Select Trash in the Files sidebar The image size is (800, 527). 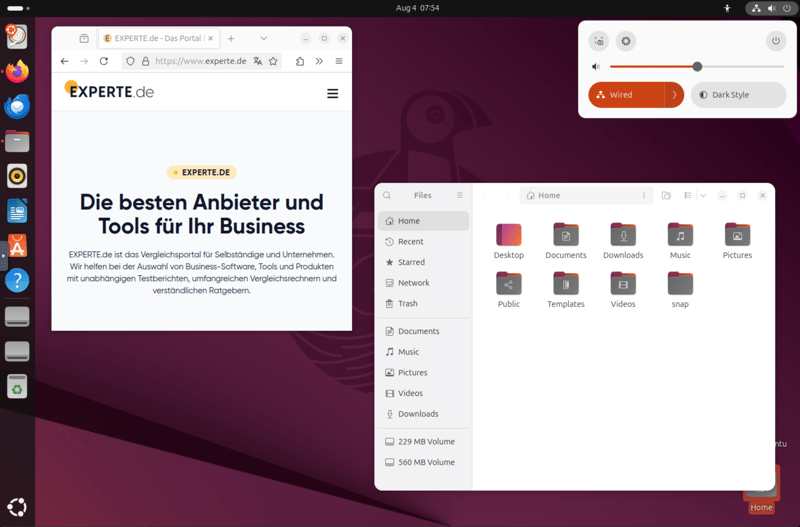tap(408, 304)
